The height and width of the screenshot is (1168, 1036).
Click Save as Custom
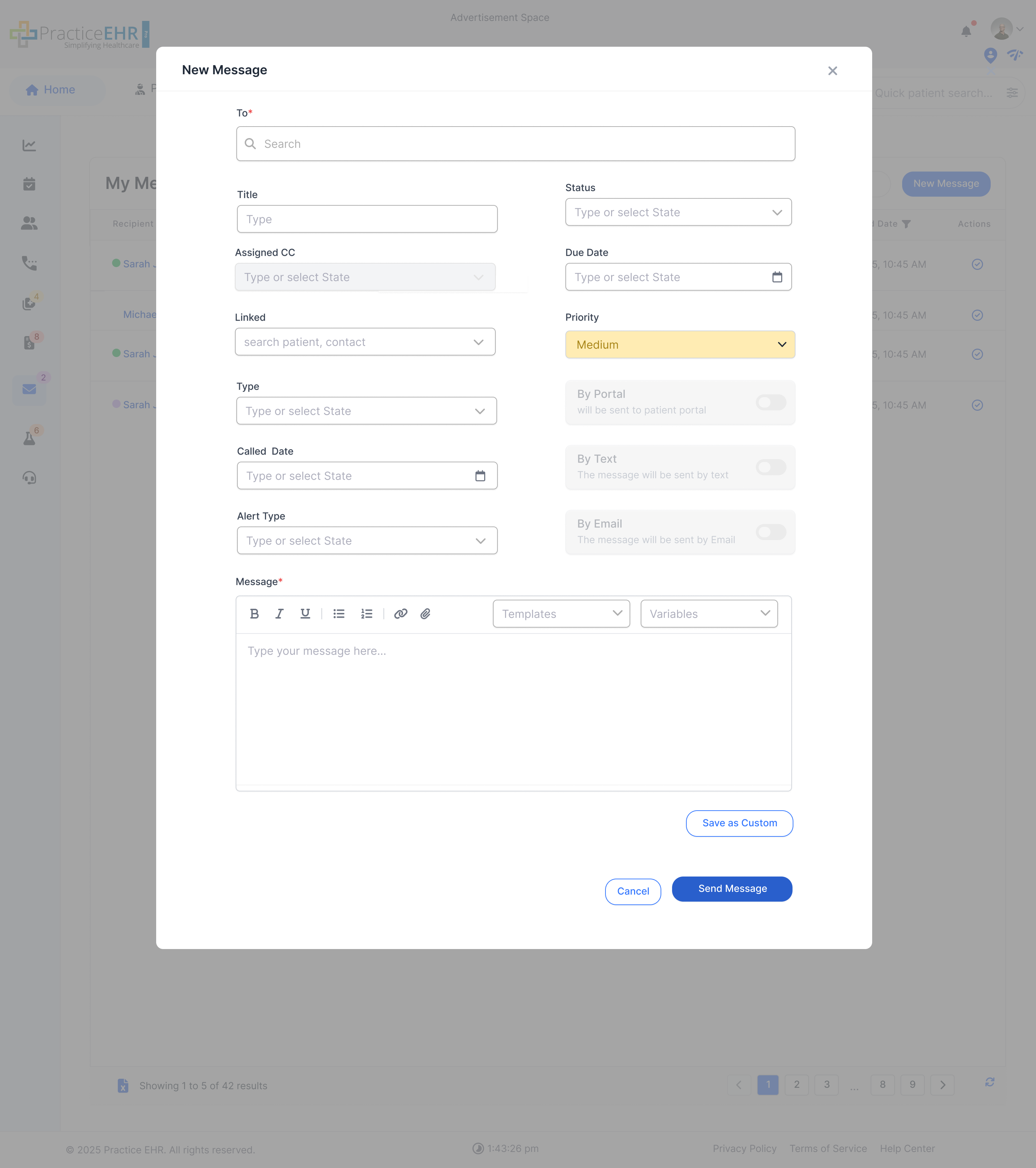coord(739,823)
